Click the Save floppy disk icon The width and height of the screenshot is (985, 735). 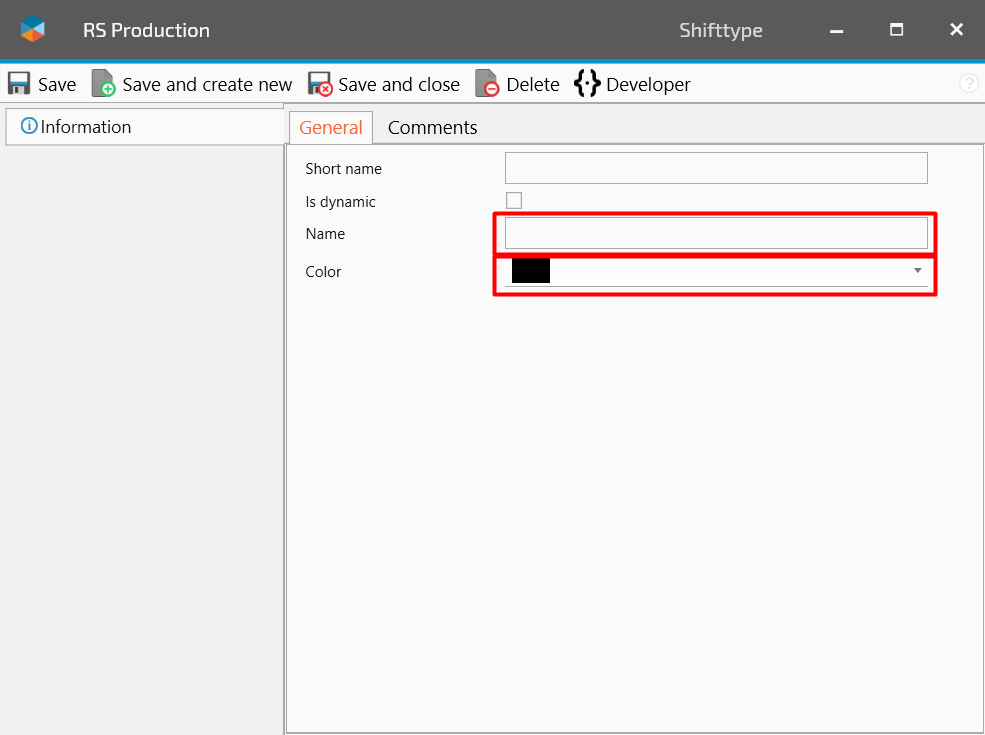click(19, 84)
